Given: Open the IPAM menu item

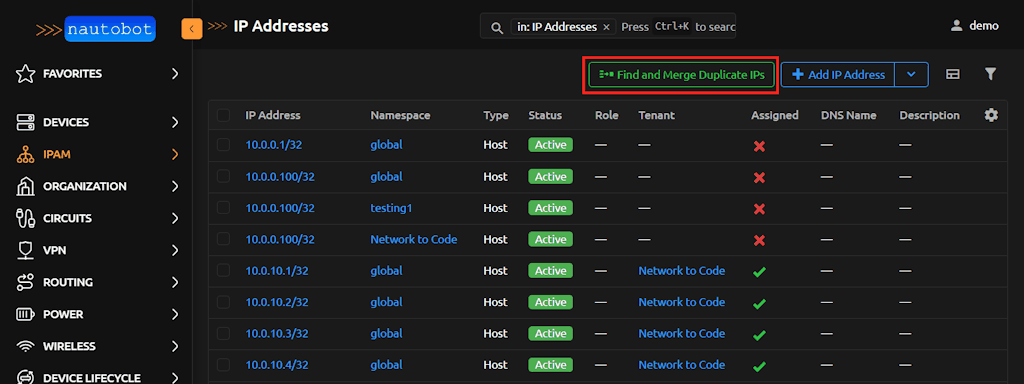Looking at the screenshot, I should click(x=97, y=155).
